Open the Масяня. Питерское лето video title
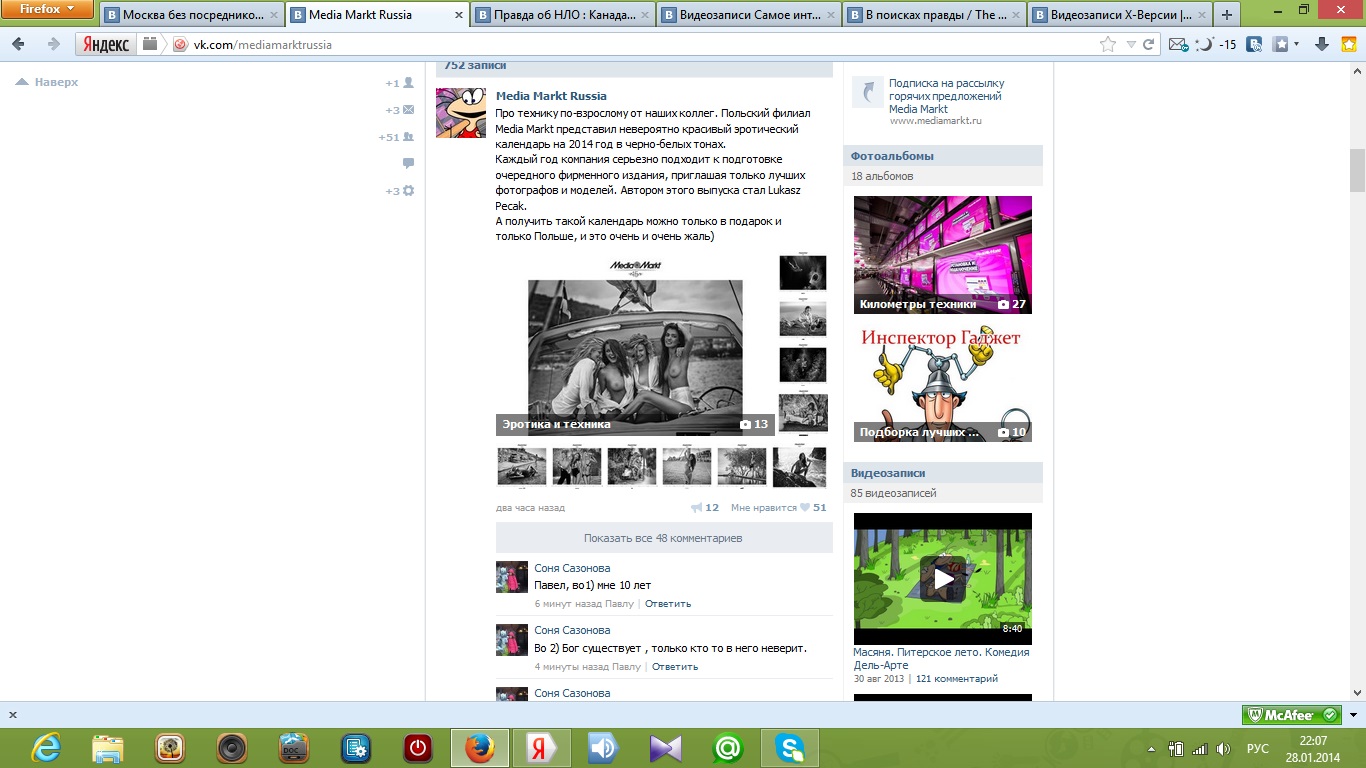Screen dimensions: 1366x768 pos(941,658)
